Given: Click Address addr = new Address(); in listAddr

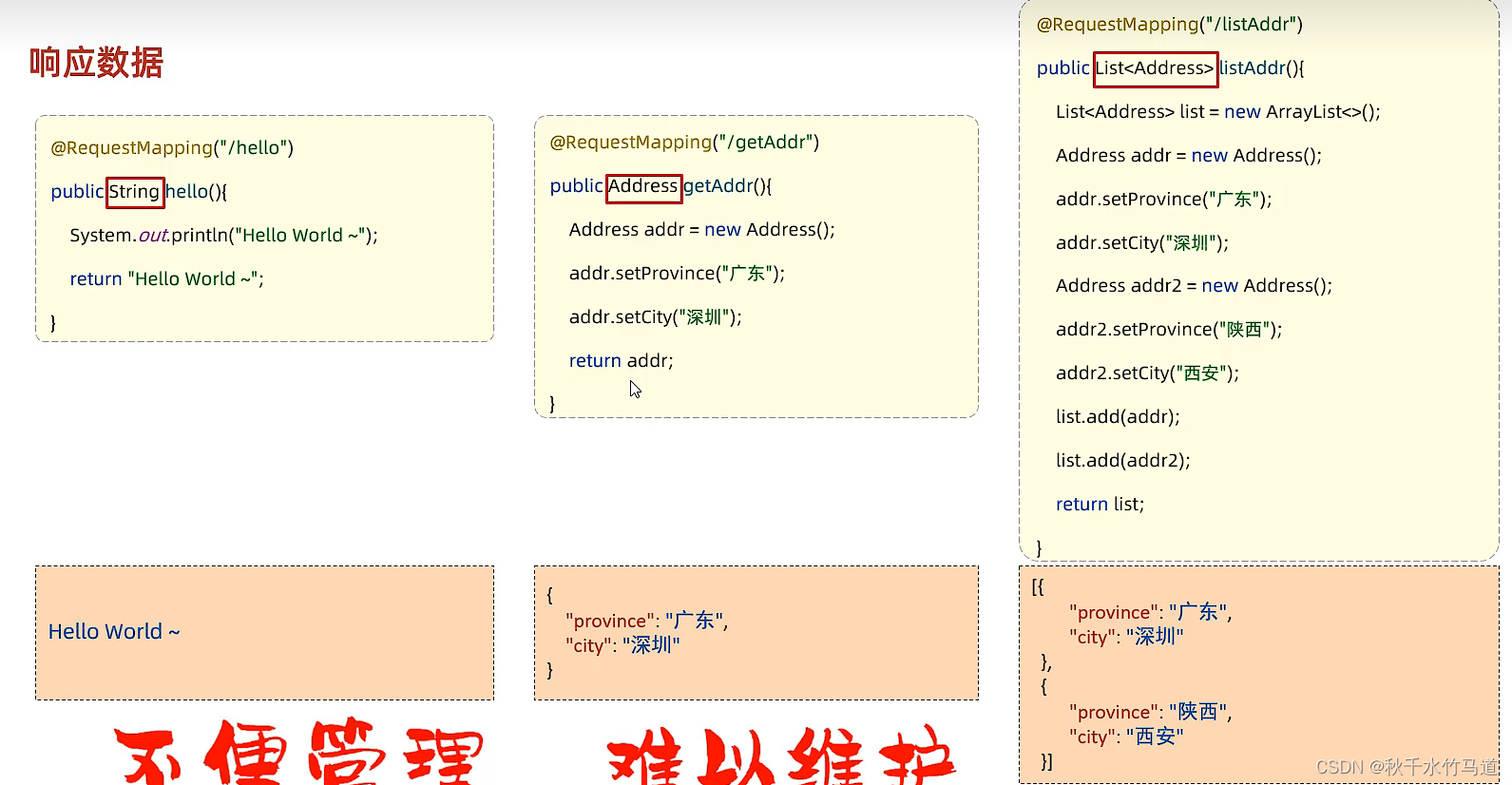Looking at the screenshot, I should (x=1188, y=155).
